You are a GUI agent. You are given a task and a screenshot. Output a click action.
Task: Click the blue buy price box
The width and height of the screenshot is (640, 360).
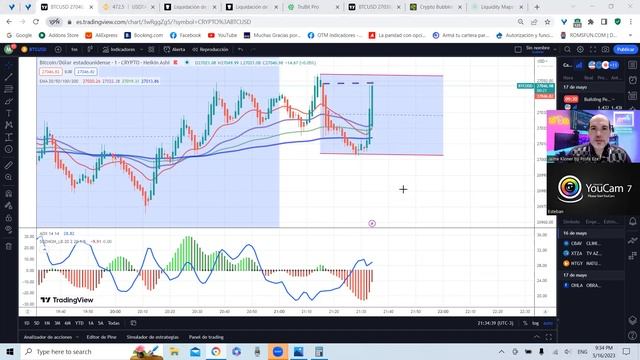click(x=86, y=72)
